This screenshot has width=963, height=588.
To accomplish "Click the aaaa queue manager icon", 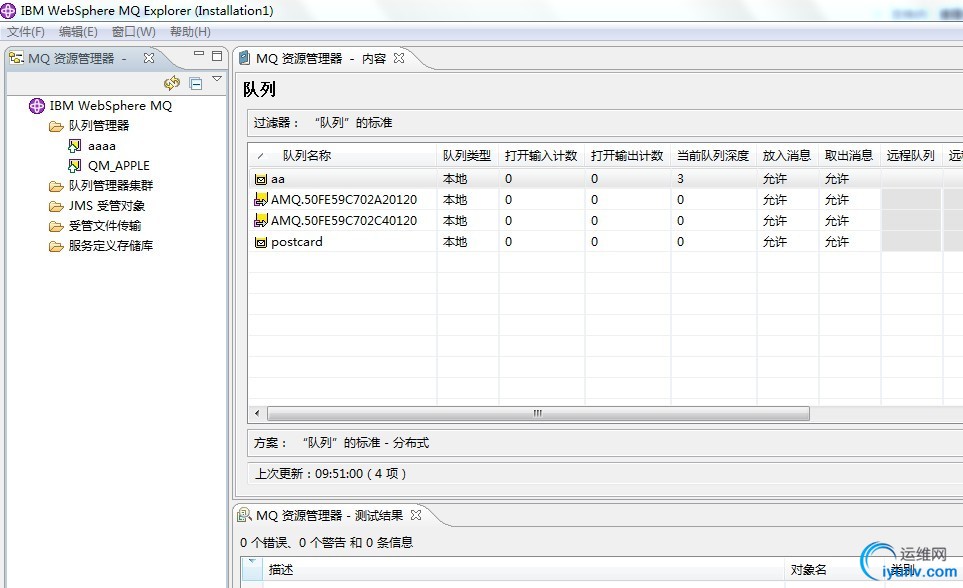I will point(74,146).
